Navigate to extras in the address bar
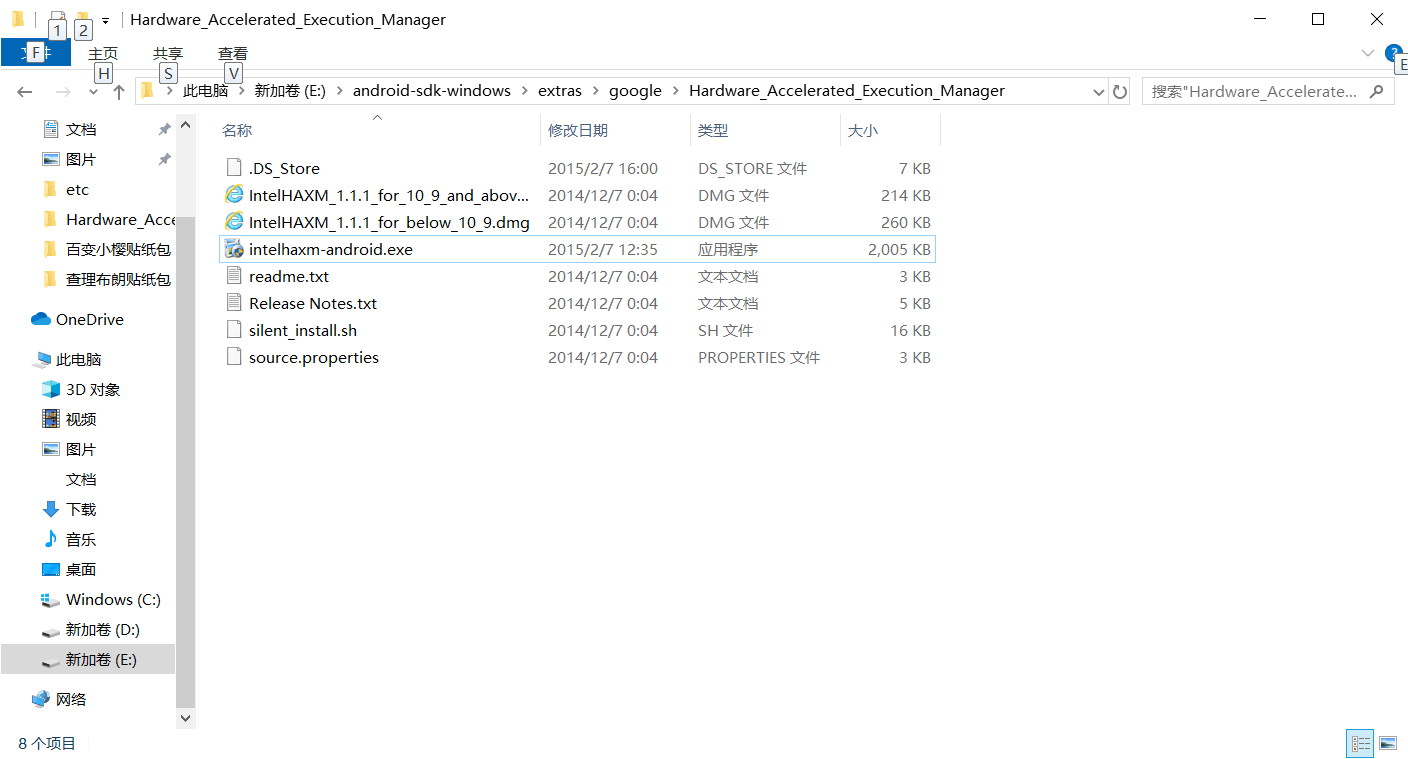This screenshot has height=759, width=1408. click(x=560, y=91)
